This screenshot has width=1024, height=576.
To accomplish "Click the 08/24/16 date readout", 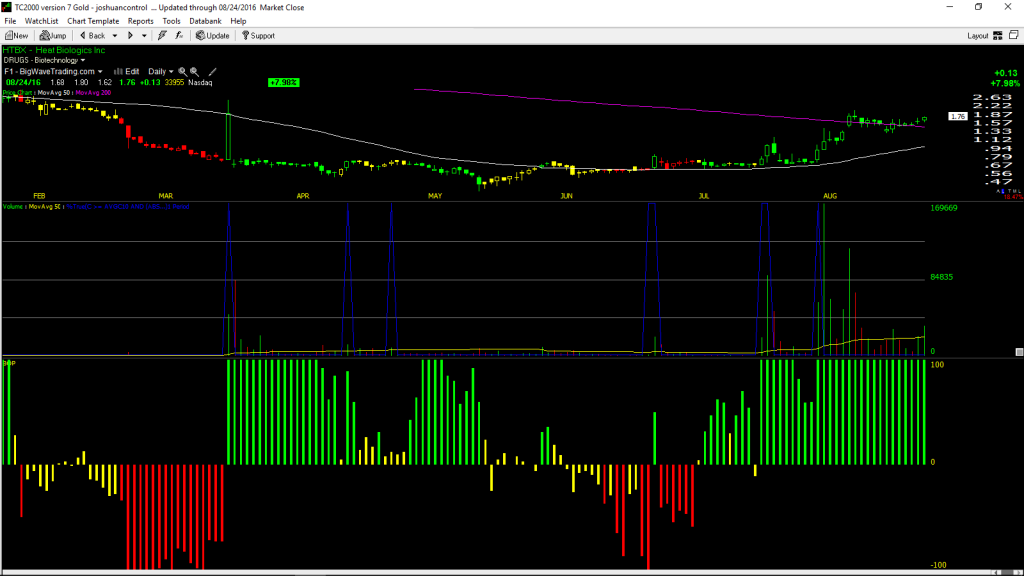I will [x=24, y=82].
